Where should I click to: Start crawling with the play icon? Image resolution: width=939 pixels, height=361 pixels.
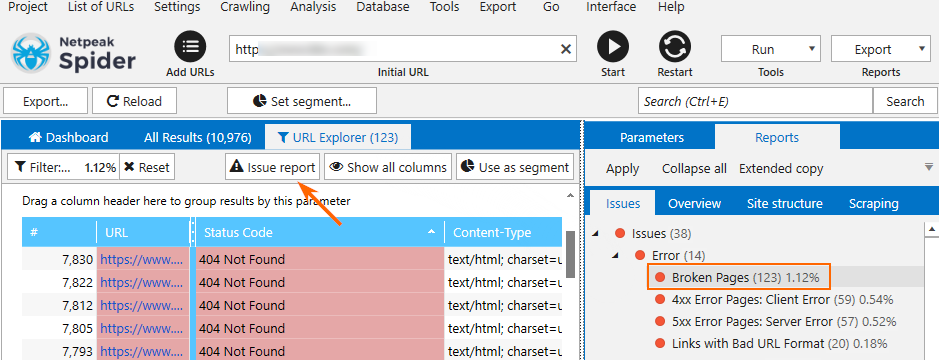click(613, 47)
